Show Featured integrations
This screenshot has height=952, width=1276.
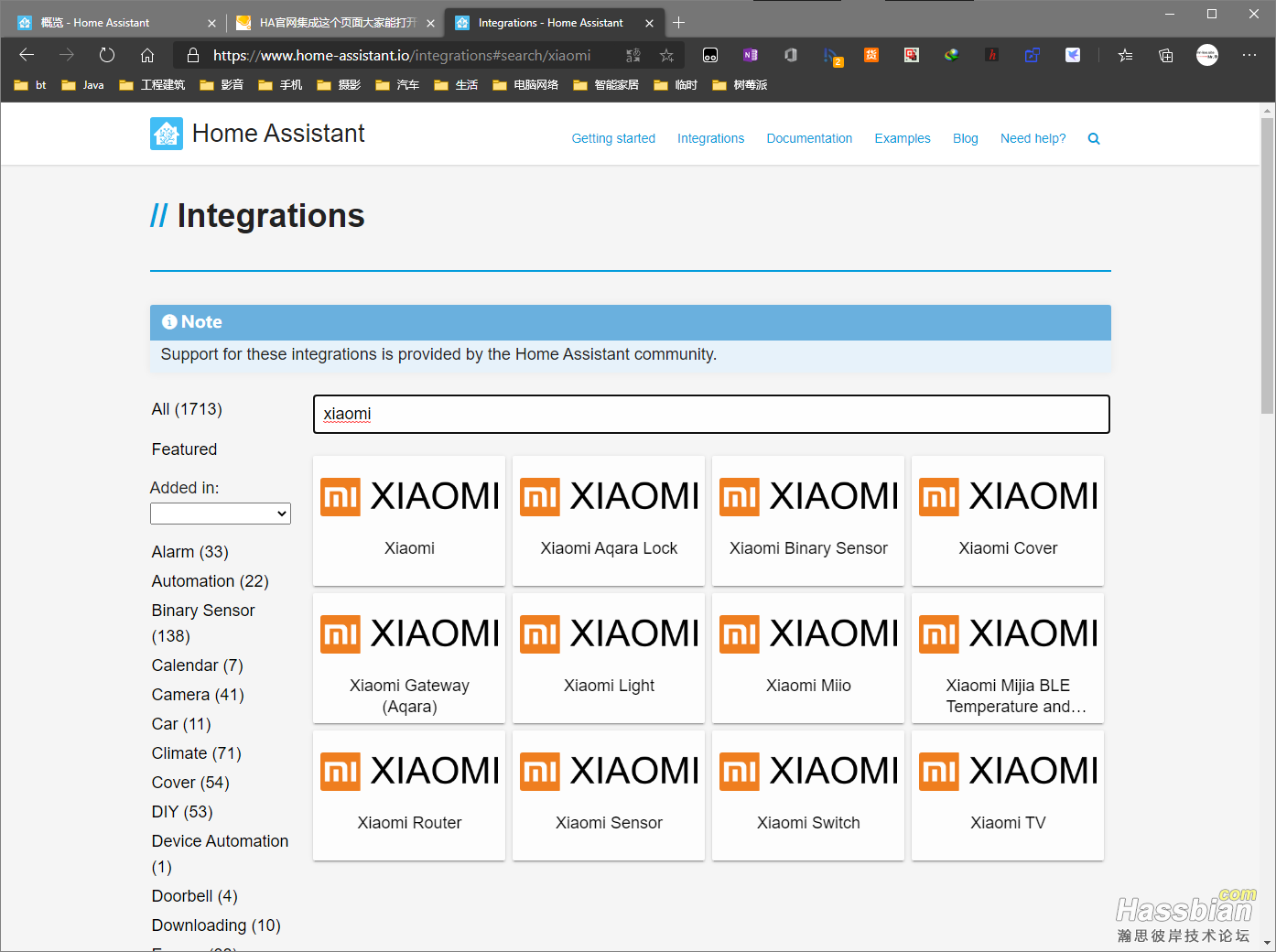coord(184,449)
